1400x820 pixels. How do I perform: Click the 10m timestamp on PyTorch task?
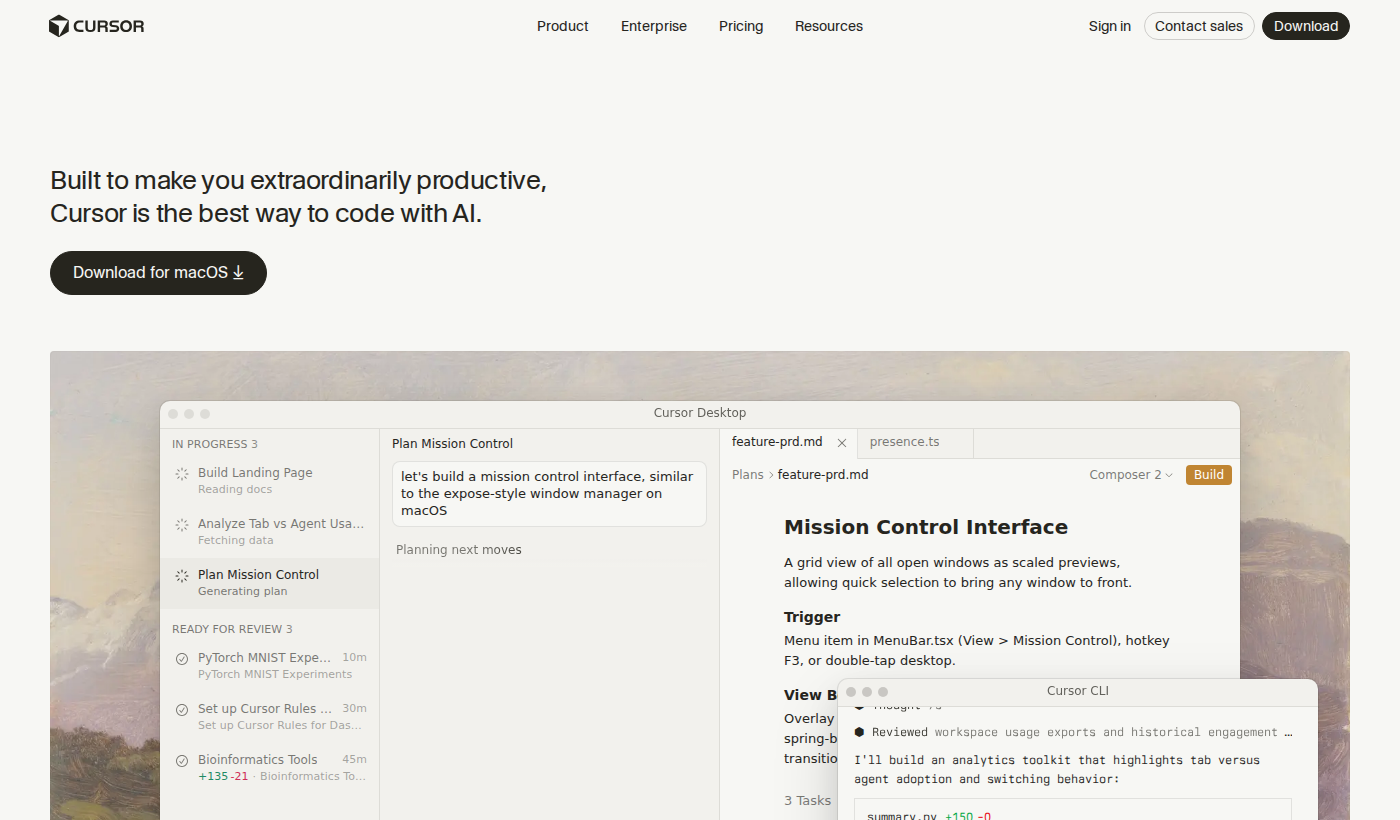pos(355,658)
